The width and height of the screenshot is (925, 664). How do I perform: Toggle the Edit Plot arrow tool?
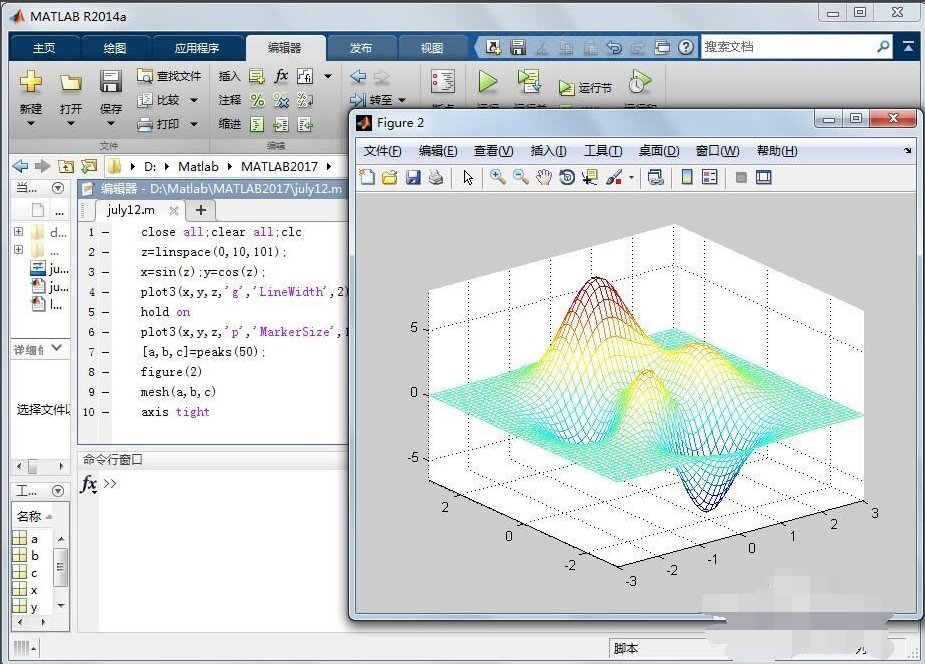click(x=468, y=177)
